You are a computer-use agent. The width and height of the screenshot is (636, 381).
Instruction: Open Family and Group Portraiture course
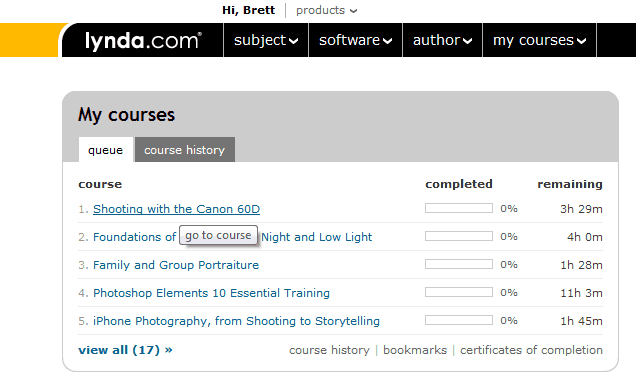click(x=176, y=265)
